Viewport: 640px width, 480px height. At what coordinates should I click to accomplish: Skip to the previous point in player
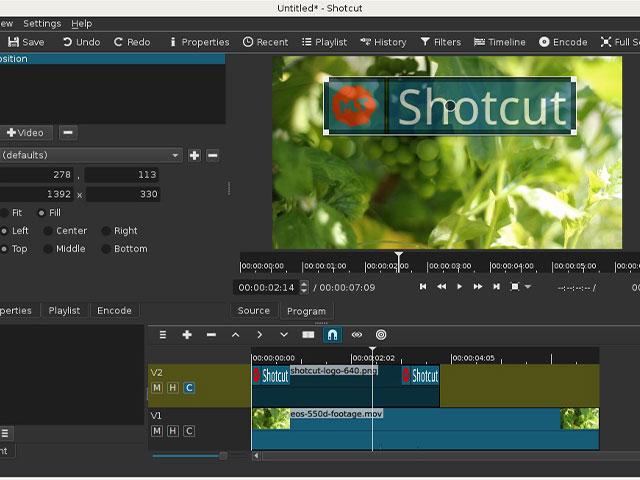point(423,287)
